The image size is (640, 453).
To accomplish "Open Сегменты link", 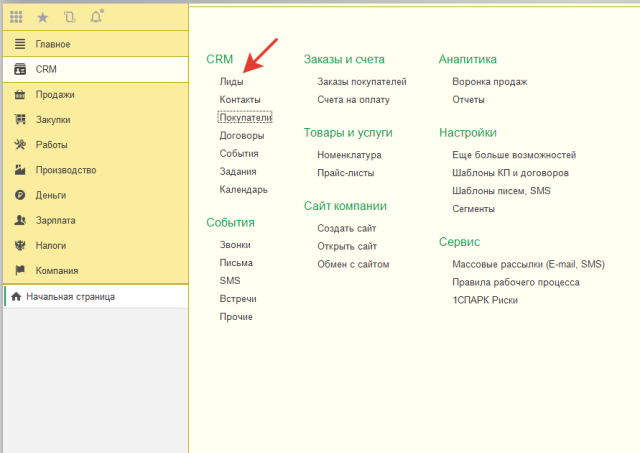I will point(473,209).
